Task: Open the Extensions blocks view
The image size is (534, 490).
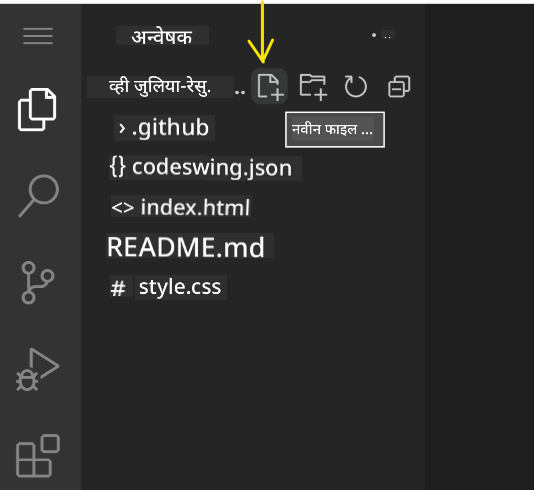Action: pyautogui.click(x=38, y=456)
